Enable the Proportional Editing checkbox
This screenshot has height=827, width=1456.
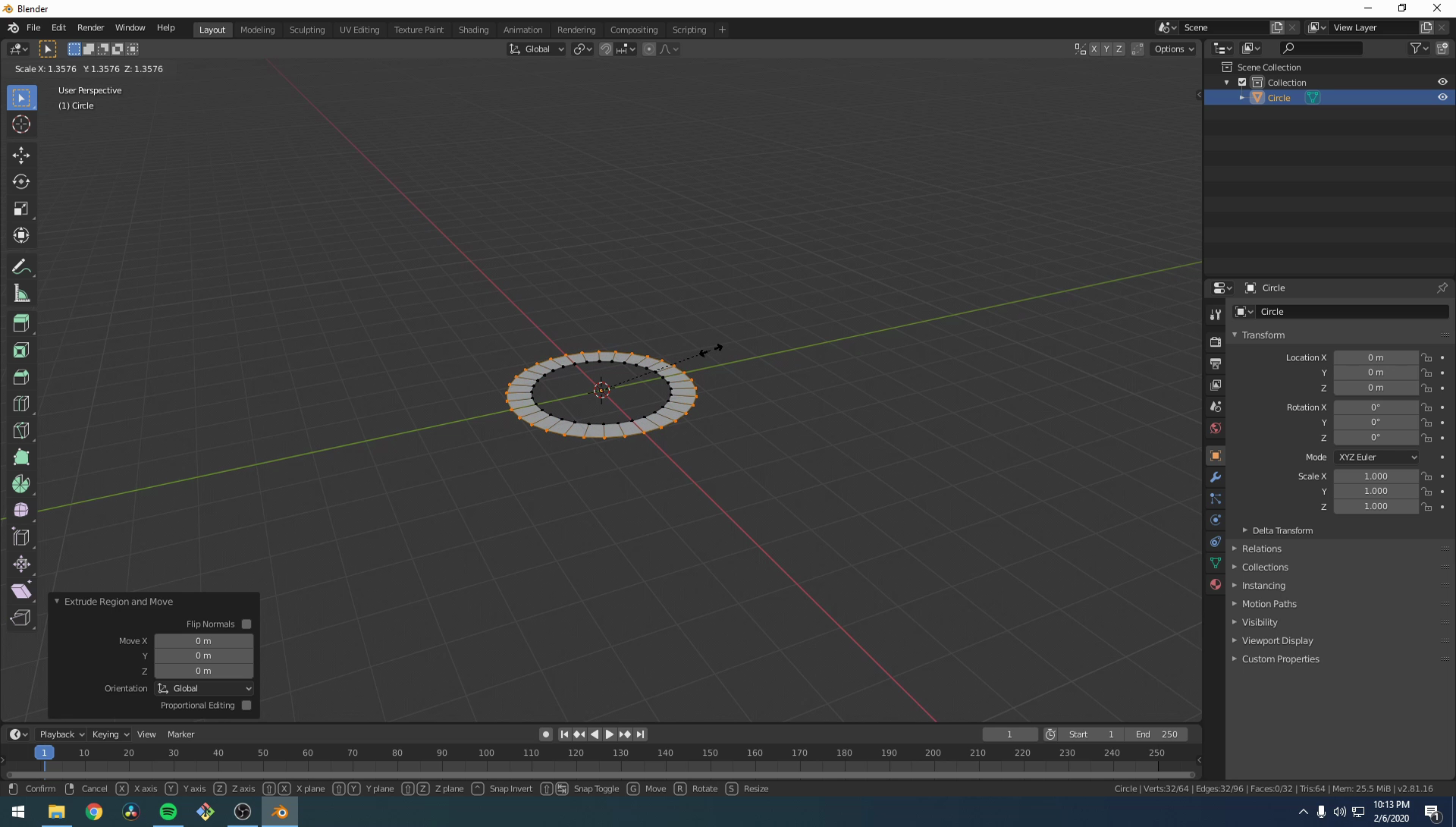(246, 706)
